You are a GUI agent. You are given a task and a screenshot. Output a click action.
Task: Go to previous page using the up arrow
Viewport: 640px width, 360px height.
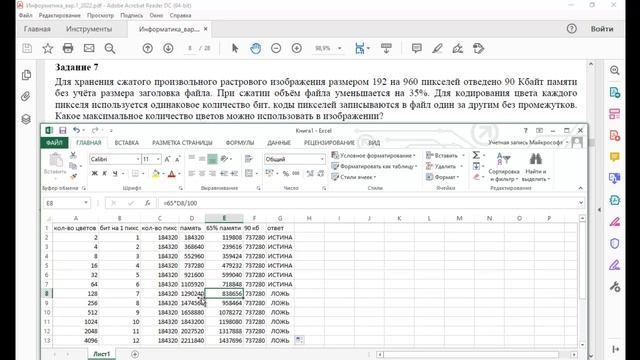tap(147, 48)
